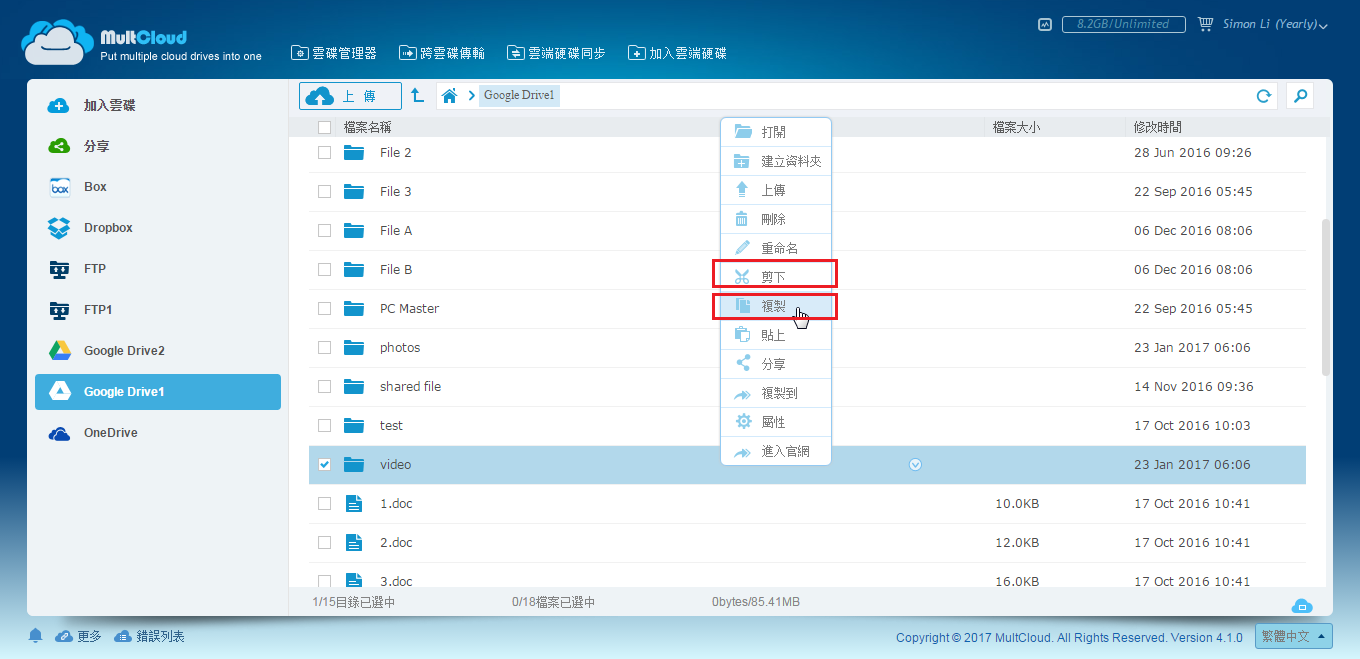Open 跨雲碟傳輸 in the top navigation

[442, 53]
